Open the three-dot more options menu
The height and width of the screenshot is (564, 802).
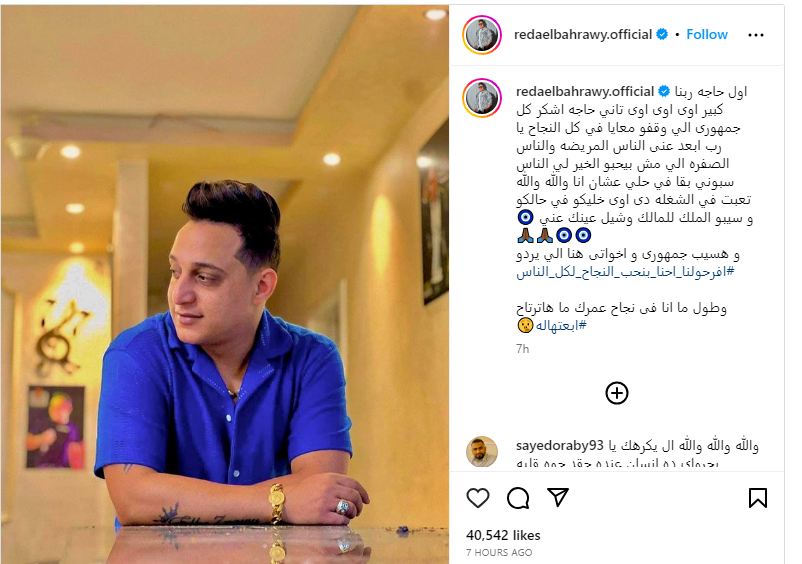pyautogui.click(x=755, y=35)
